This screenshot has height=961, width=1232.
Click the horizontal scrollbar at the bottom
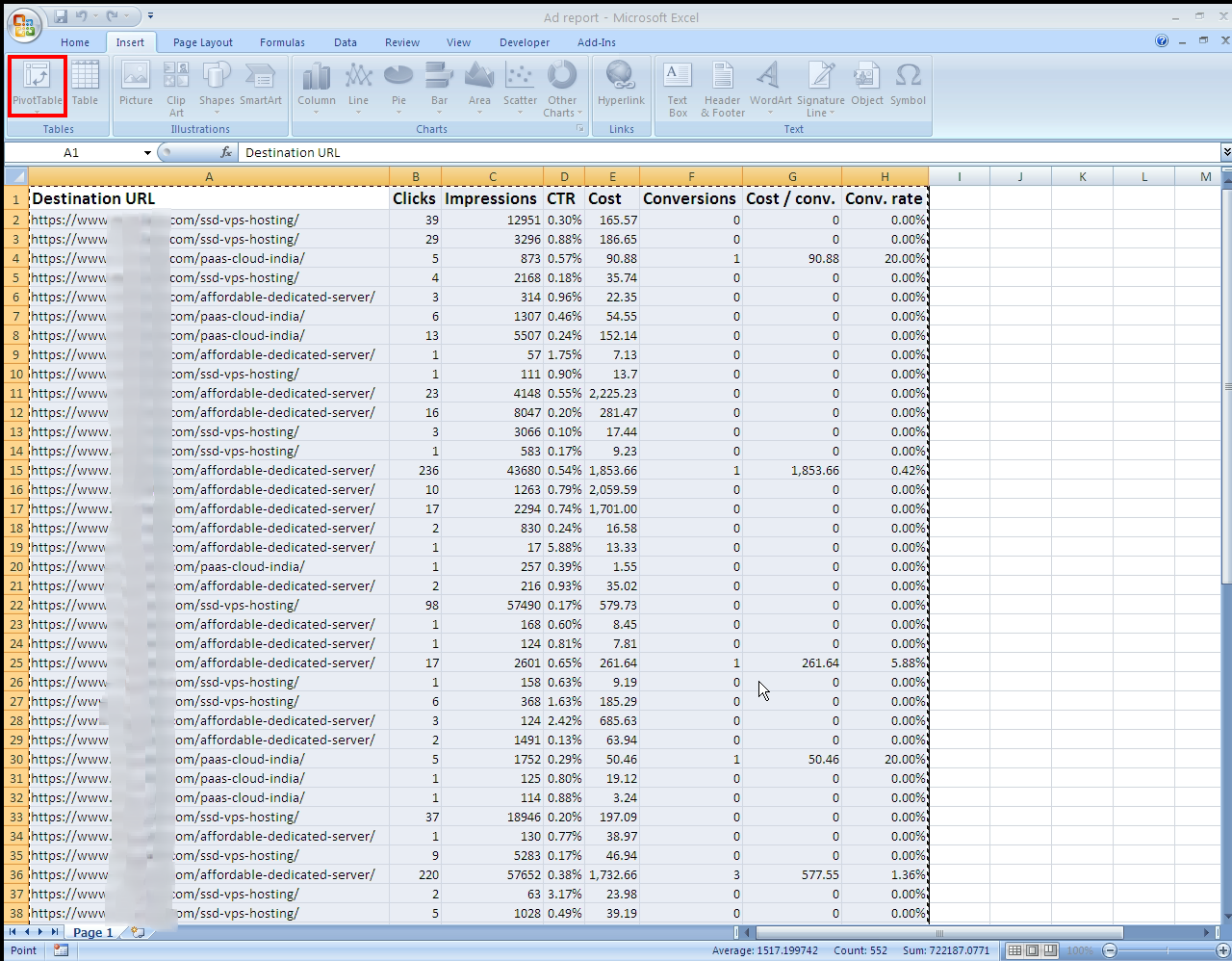point(938,932)
